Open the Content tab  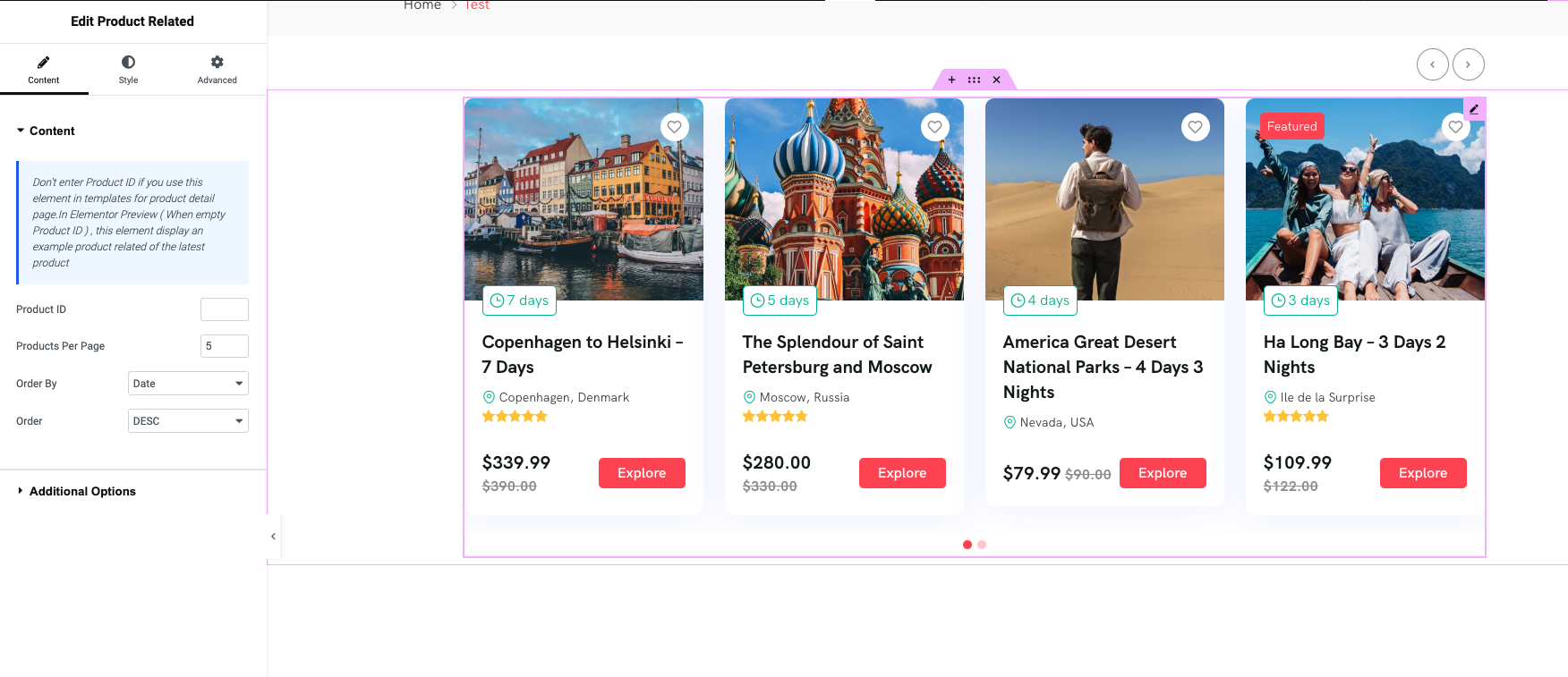pyautogui.click(x=44, y=70)
